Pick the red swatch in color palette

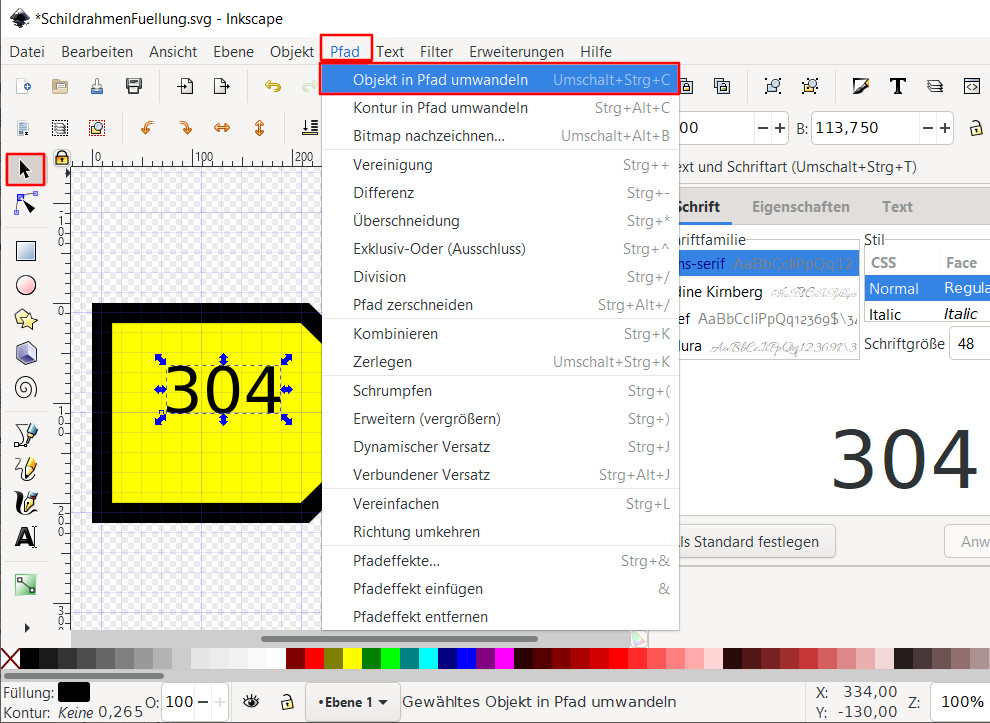(x=315, y=658)
